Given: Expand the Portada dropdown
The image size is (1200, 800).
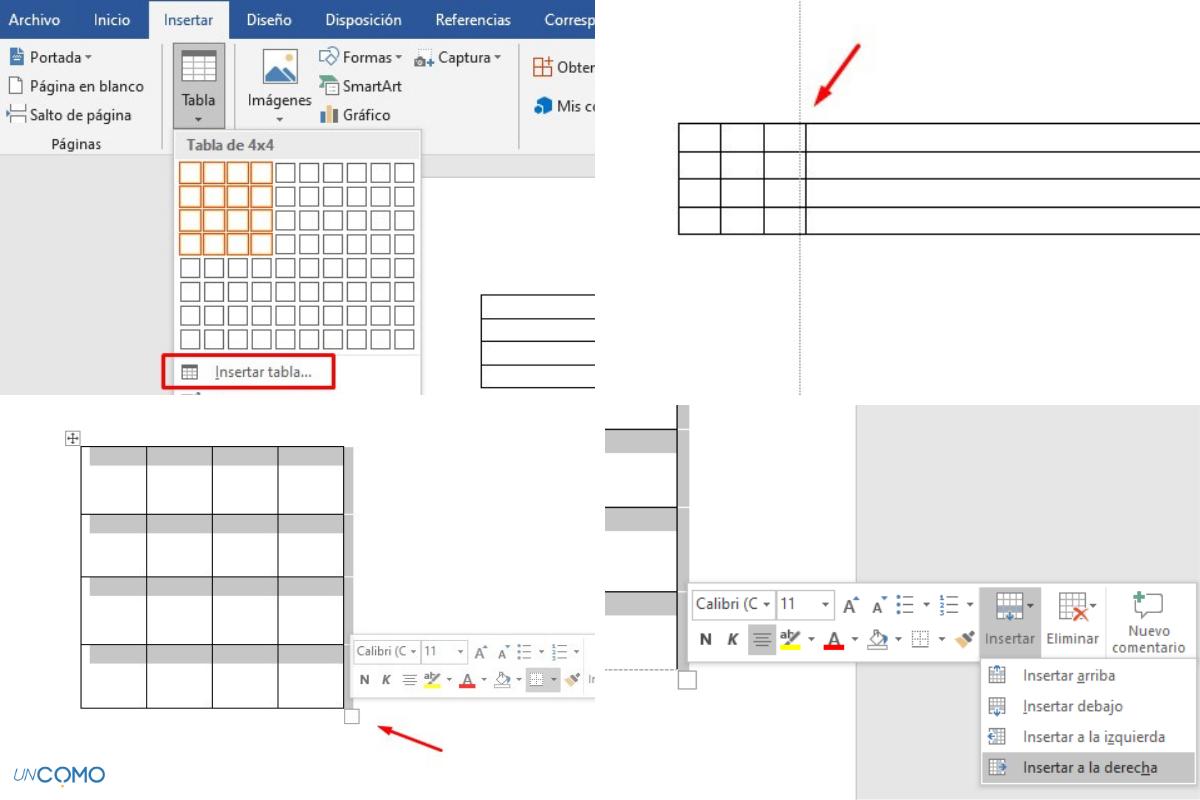Looking at the screenshot, I should point(50,57).
